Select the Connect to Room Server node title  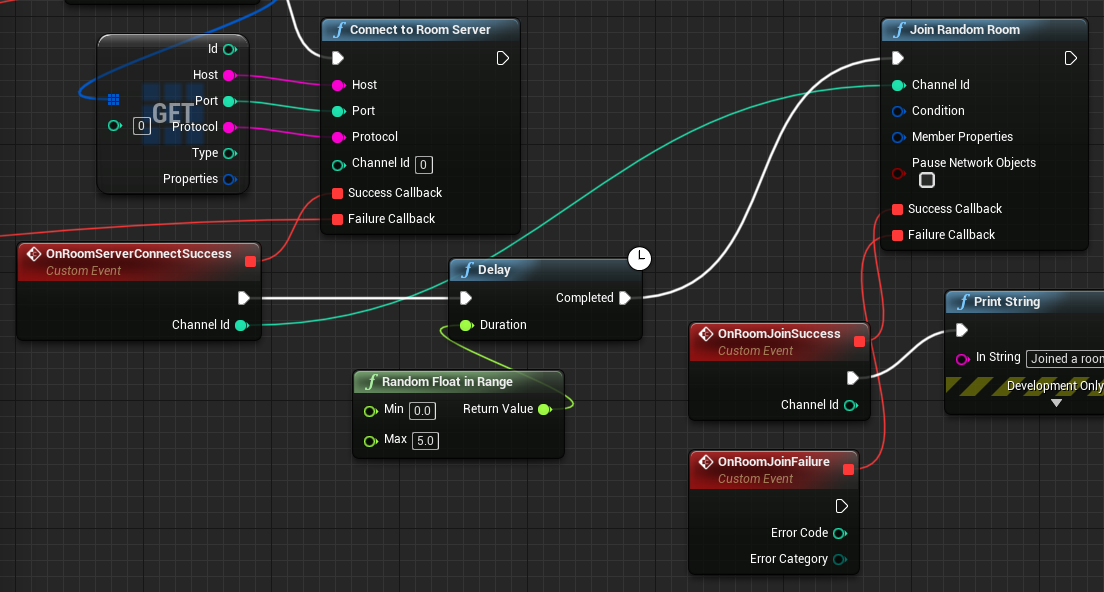[420, 30]
